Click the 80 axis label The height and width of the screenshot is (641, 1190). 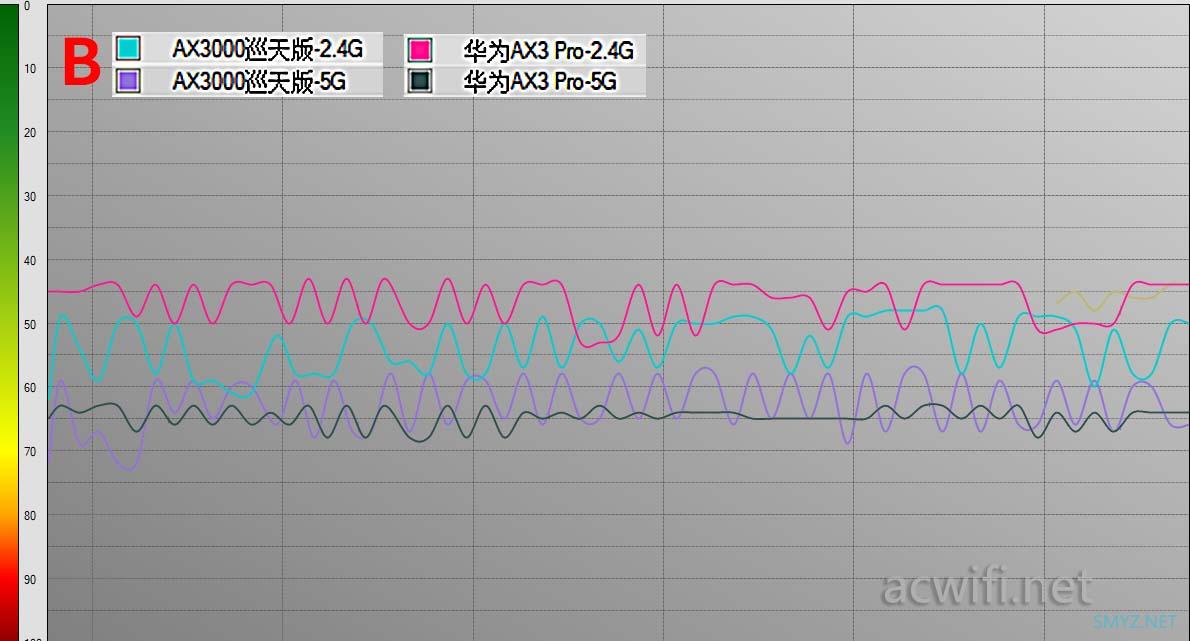(30, 515)
